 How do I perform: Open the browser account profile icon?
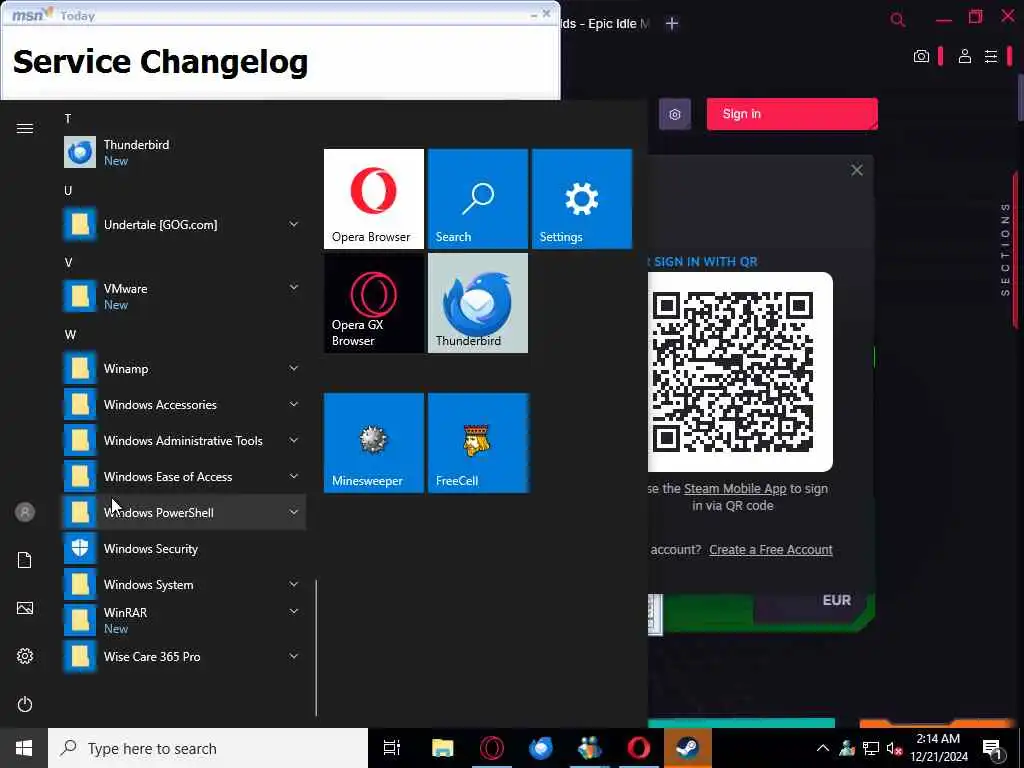tap(965, 56)
